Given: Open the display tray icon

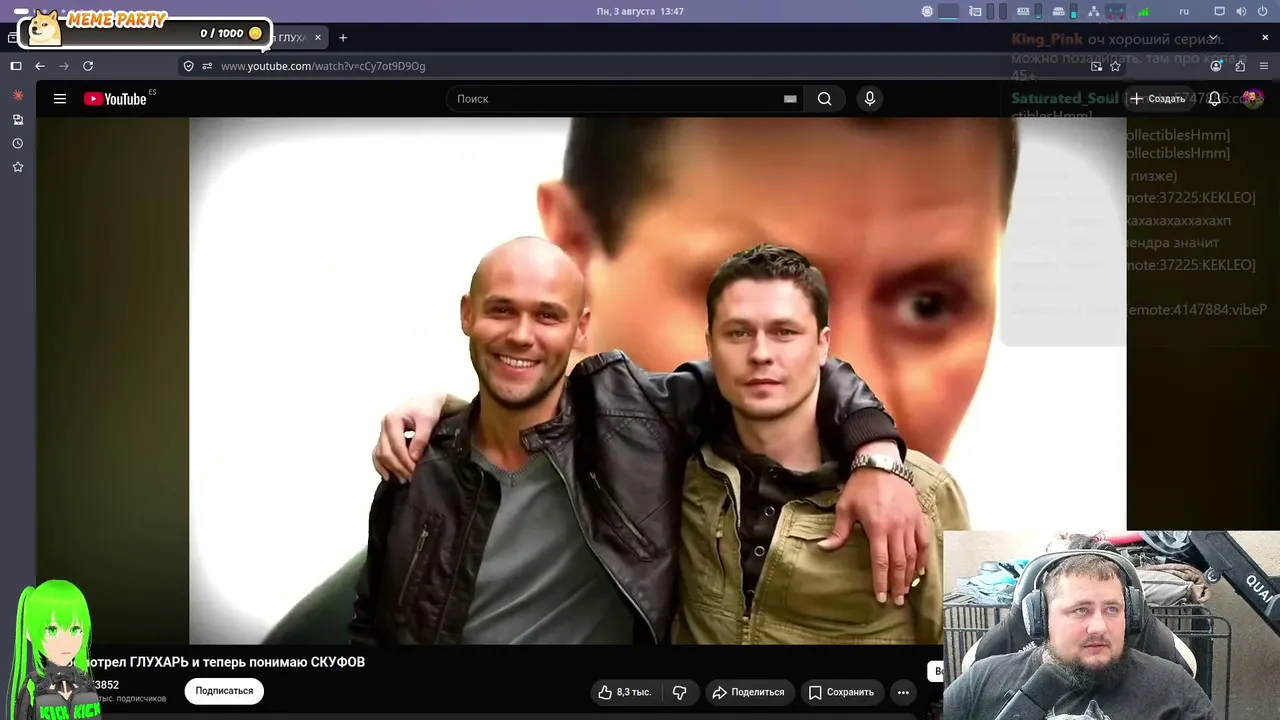Looking at the screenshot, I should pyautogui.click(x=1219, y=11).
